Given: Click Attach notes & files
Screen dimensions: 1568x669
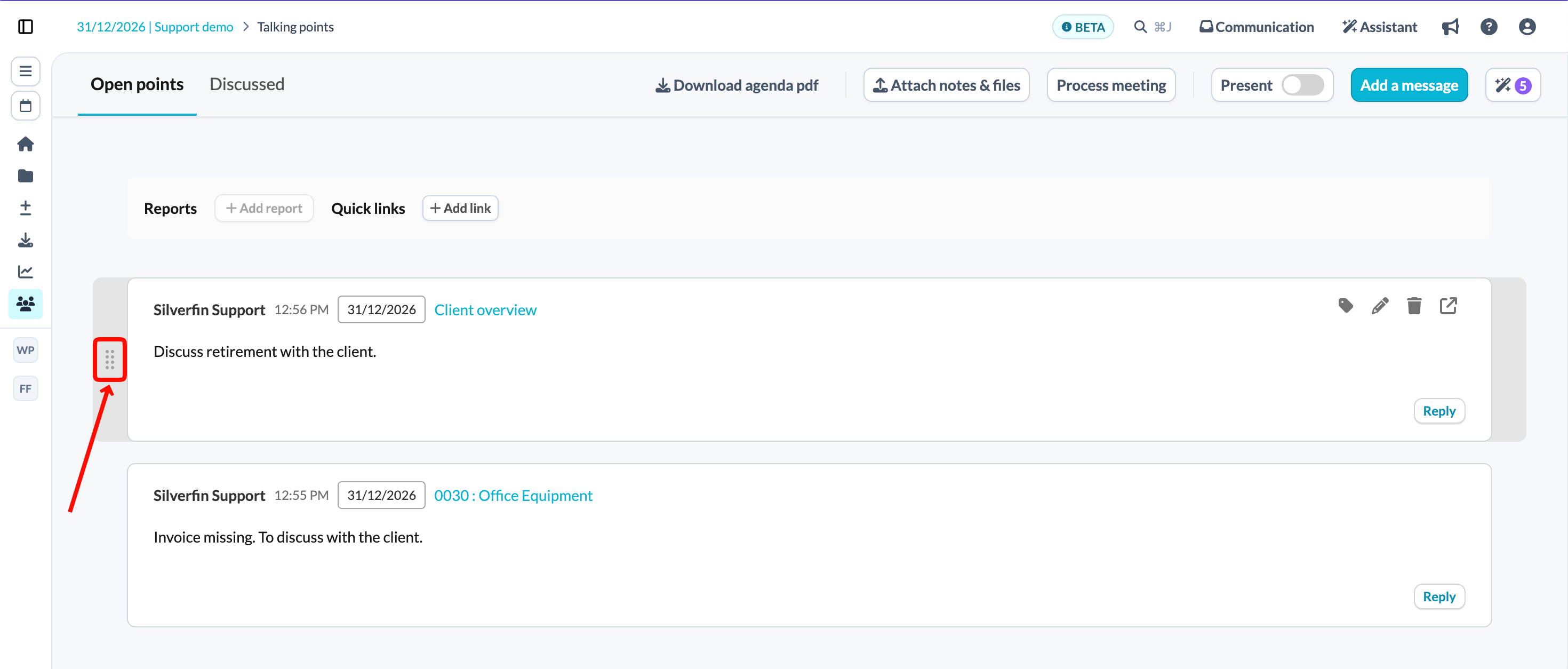Looking at the screenshot, I should (x=947, y=85).
